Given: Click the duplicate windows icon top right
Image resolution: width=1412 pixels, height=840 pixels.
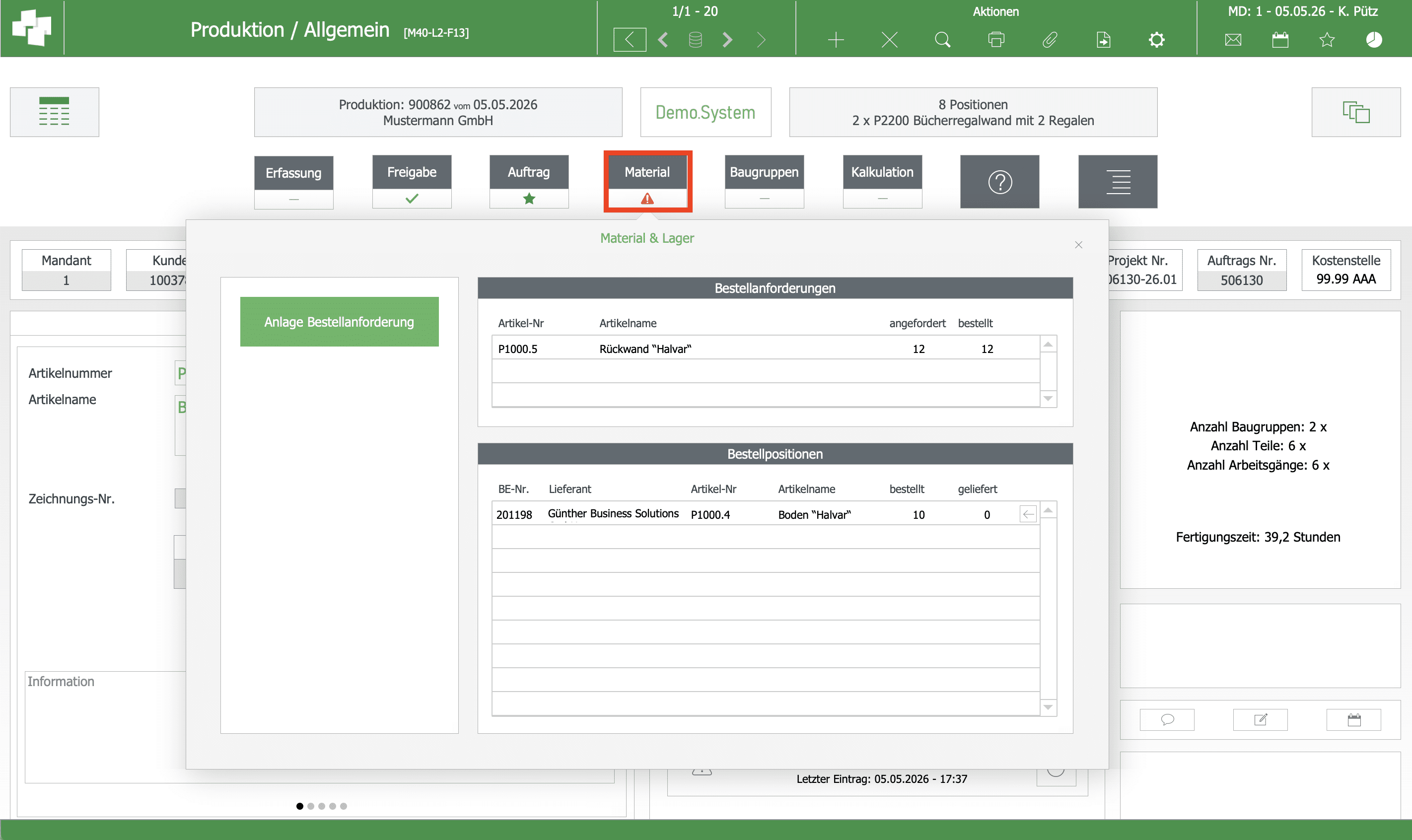Looking at the screenshot, I should [x=1356, y=112].
